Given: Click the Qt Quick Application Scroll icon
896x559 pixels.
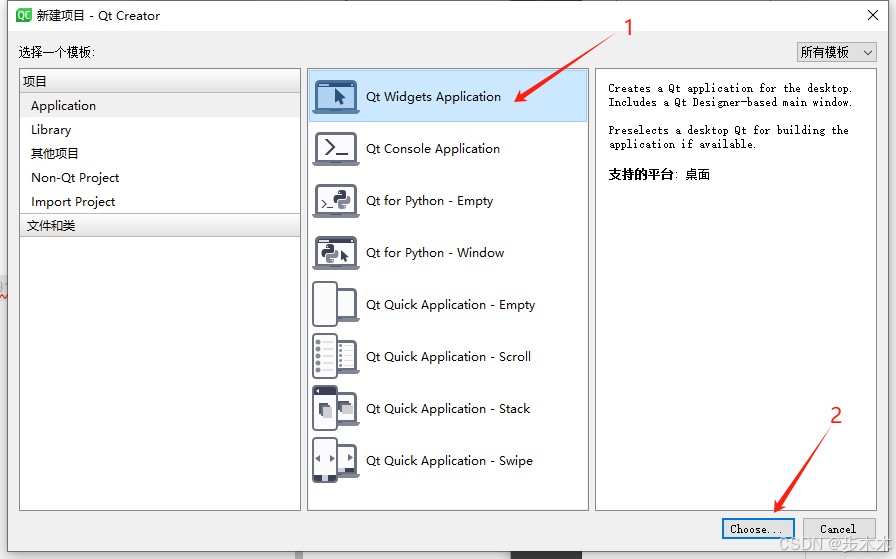Looking at the screenshot, I should pyautogui.click(x=336, y=356).
